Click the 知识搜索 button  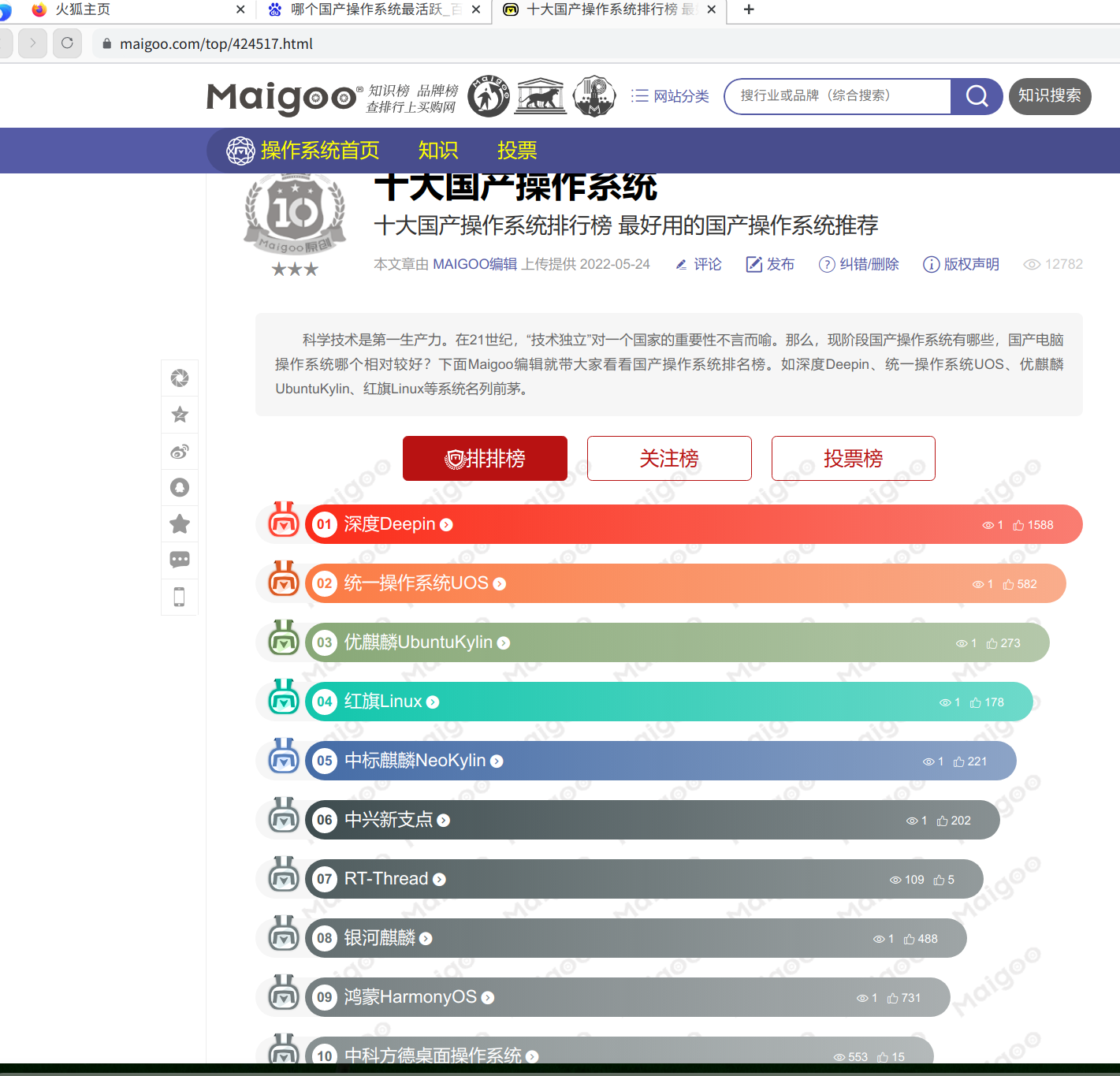pyautogui.click(x=1049, y=96)
